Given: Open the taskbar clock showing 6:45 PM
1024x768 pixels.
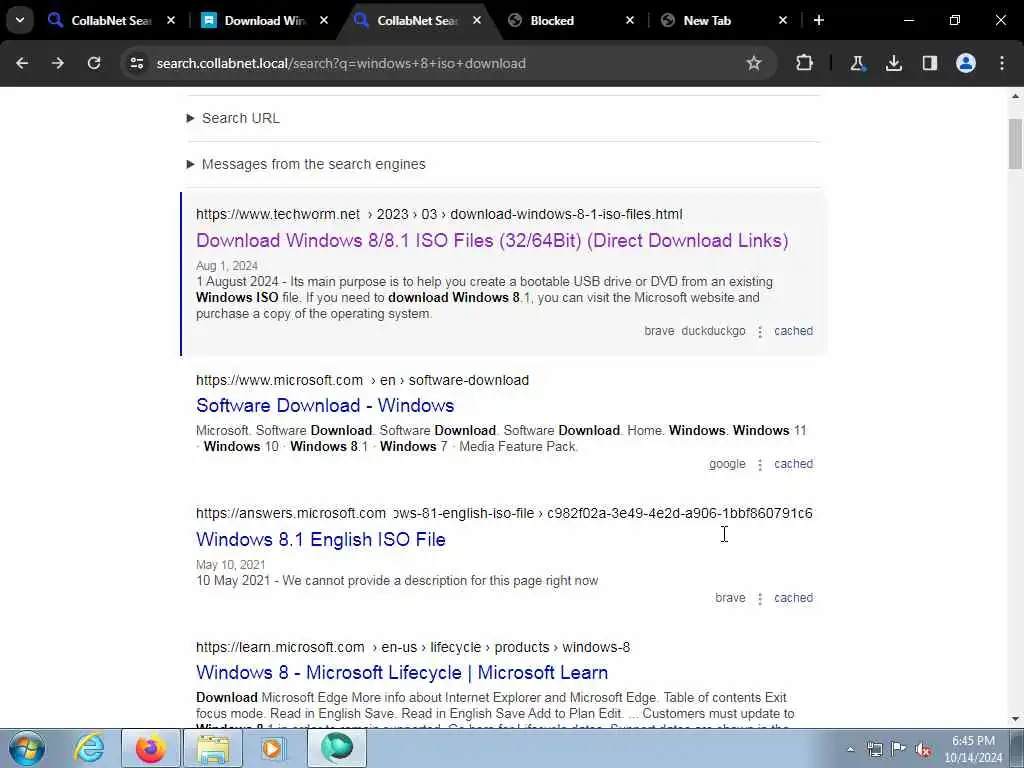Looking at the screenshot, I should coord(973,749).
